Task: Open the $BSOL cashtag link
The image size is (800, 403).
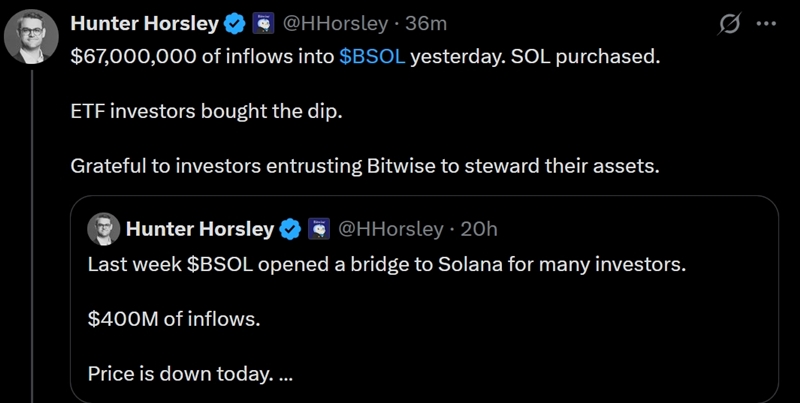Action: click(x=372, y=57)
